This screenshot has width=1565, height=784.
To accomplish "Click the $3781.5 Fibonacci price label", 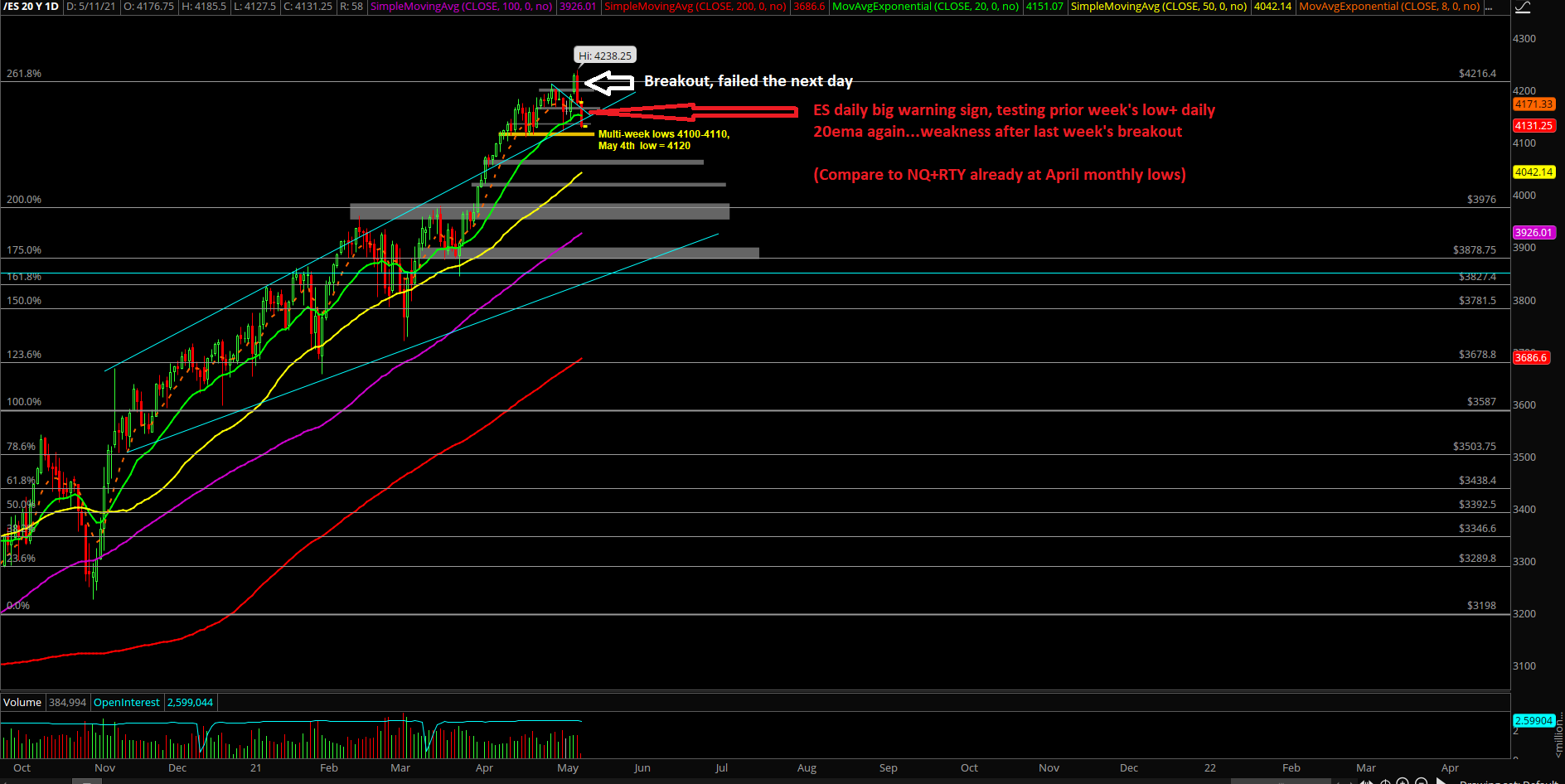I will click(x=1477, y=301).
